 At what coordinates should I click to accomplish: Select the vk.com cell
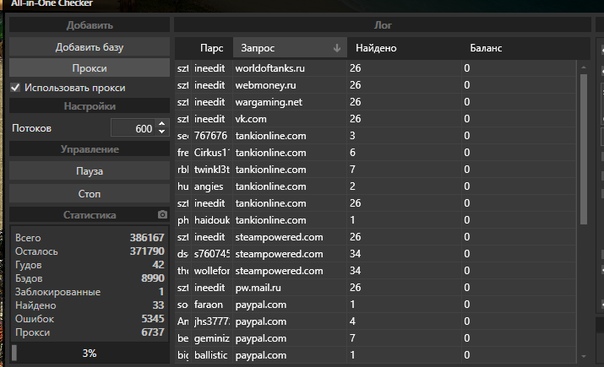pyautogui.click(x=289, y=119)
